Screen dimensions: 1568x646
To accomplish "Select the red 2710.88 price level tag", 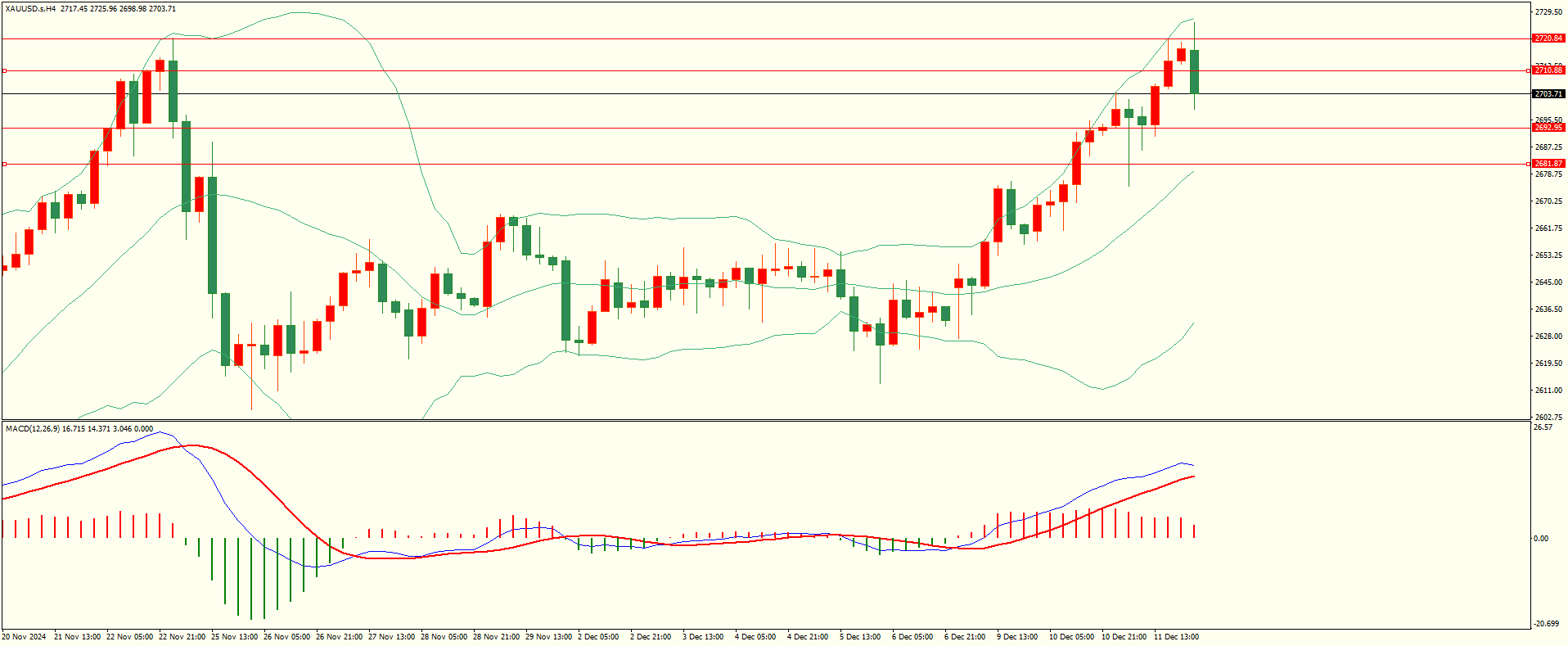I will click(x=1548, y=70).
